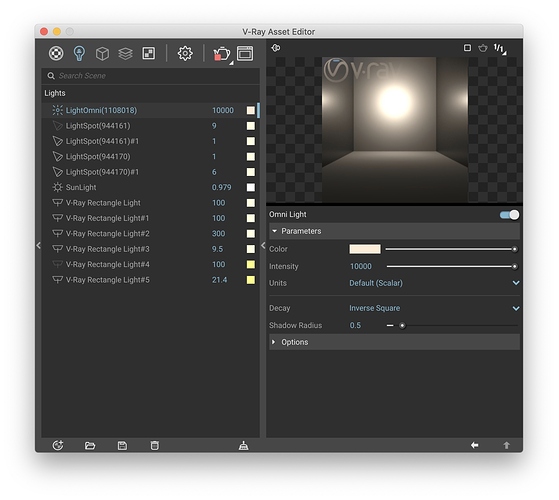Image resolution: width=559 pixels, height=500 pixels.
Task: Toggle the LightSpot(944161)#1 light icon
Action: [x=57, y=141]
